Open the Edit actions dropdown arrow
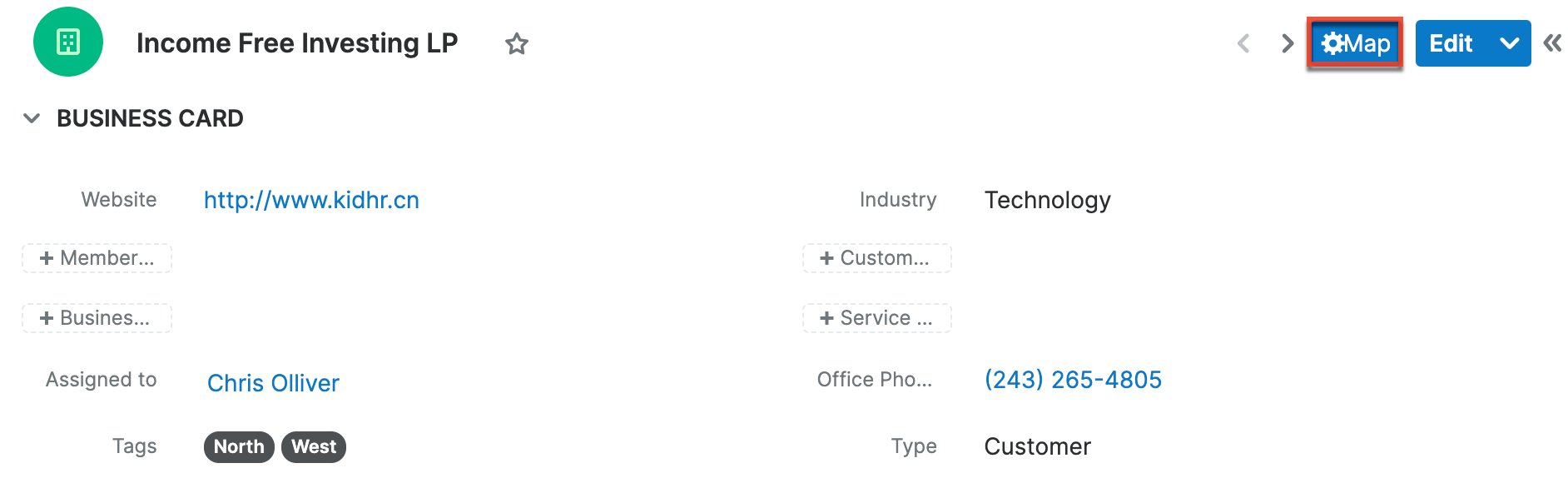 coord(1509,43)
